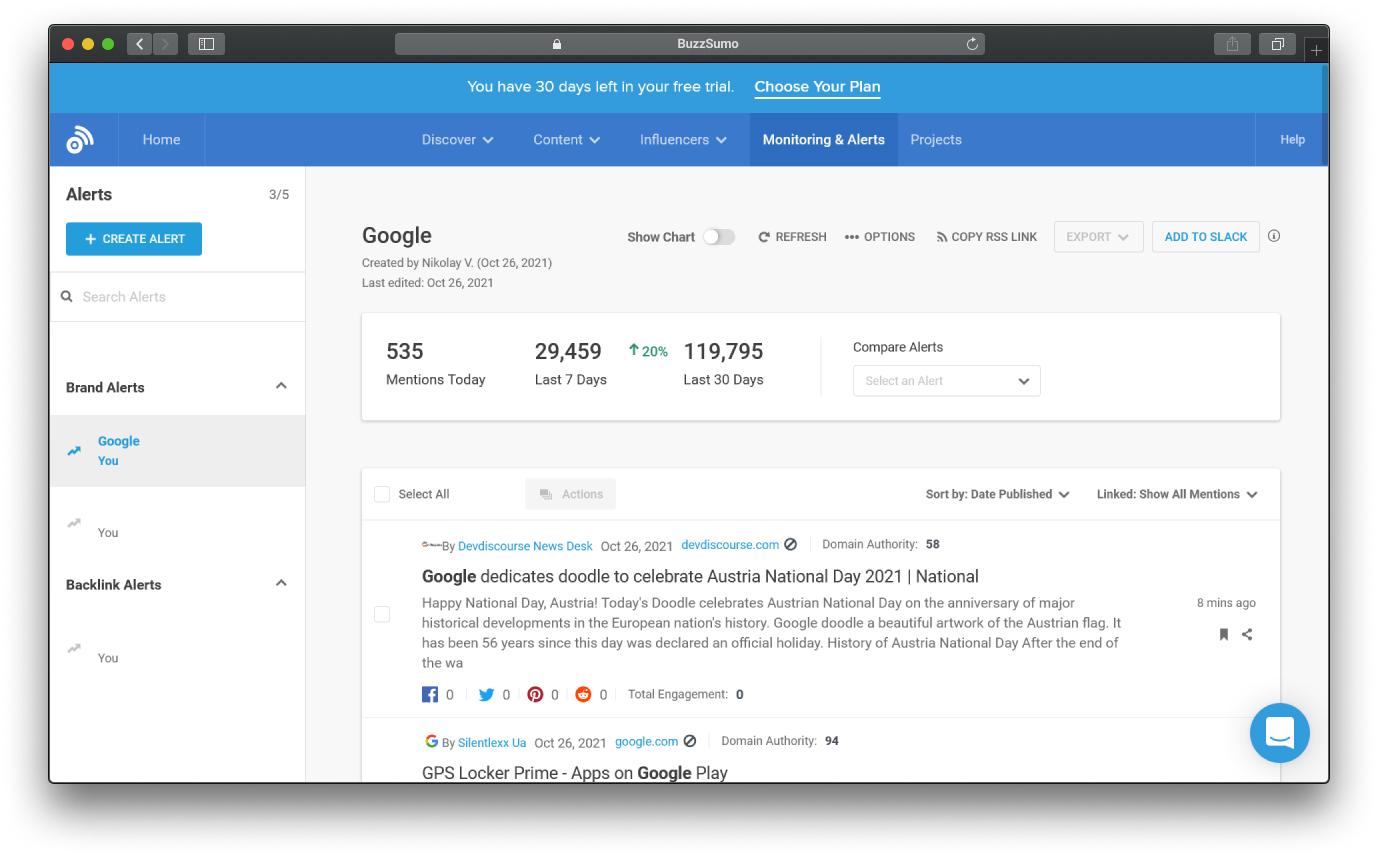Open alert Options
Image resolution: width=1378 pixels, height=856 pixels.
pyautogui.click(x=880, y=237)
